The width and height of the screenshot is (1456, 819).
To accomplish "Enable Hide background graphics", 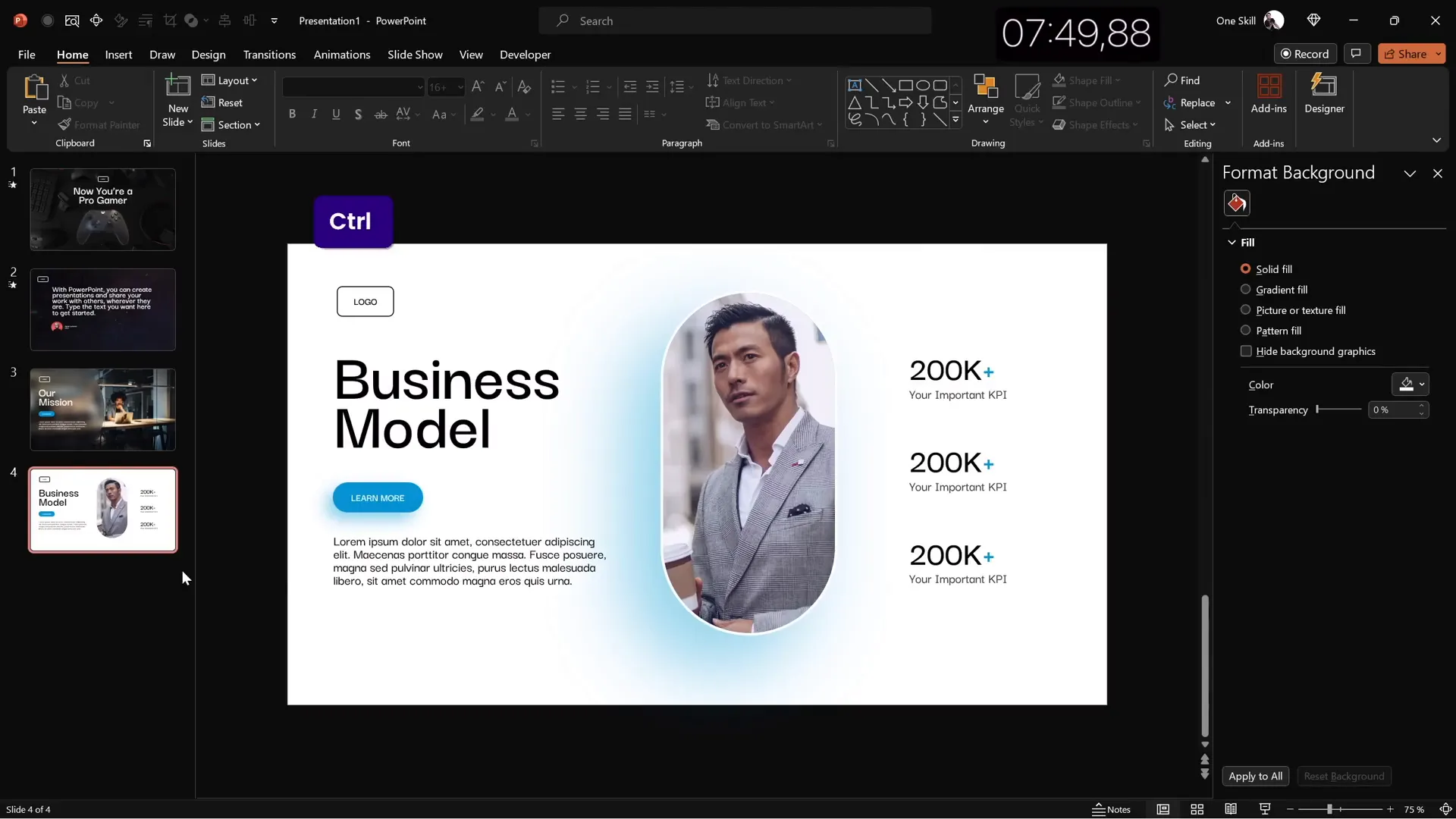I will pyautogui.click(x=1246, y=351).
